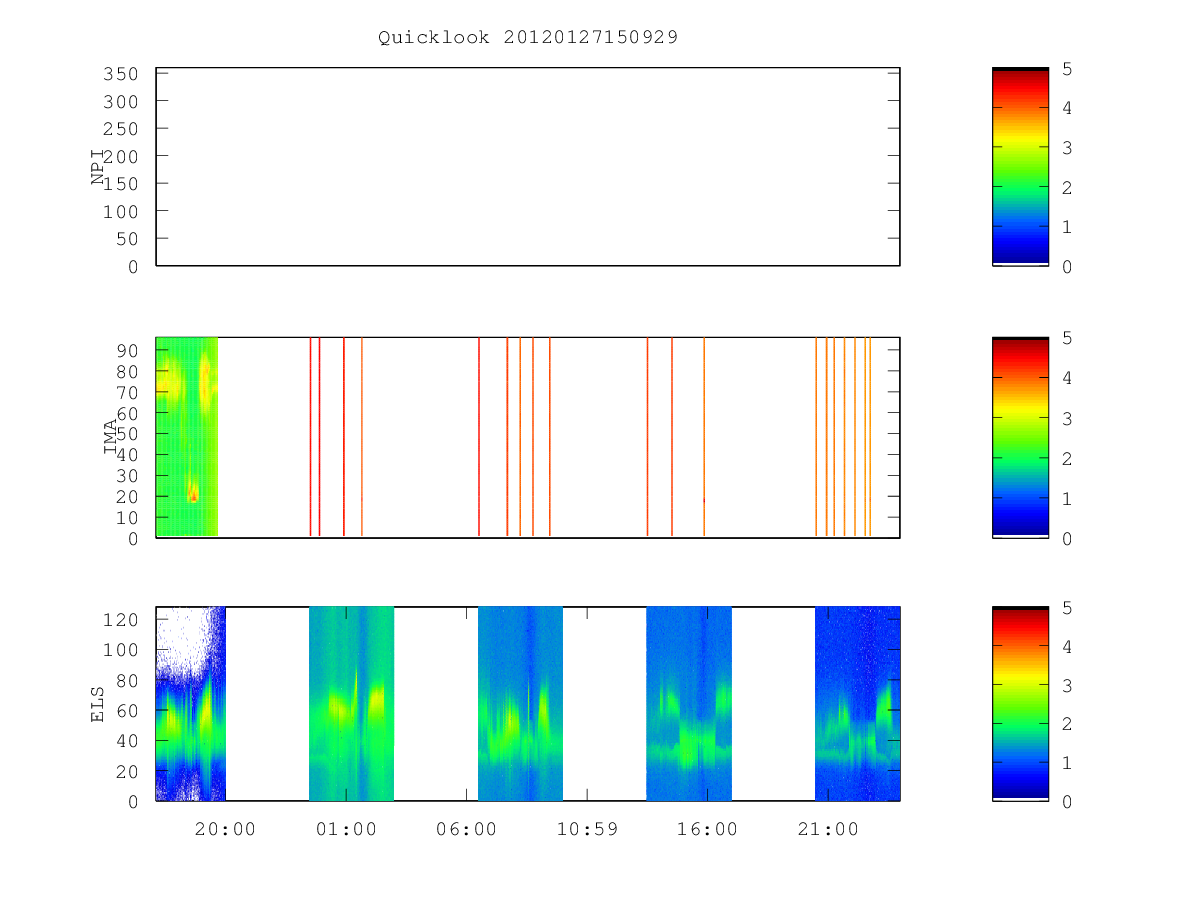Click the 90 tick on IMA axis

coord(127,350)
